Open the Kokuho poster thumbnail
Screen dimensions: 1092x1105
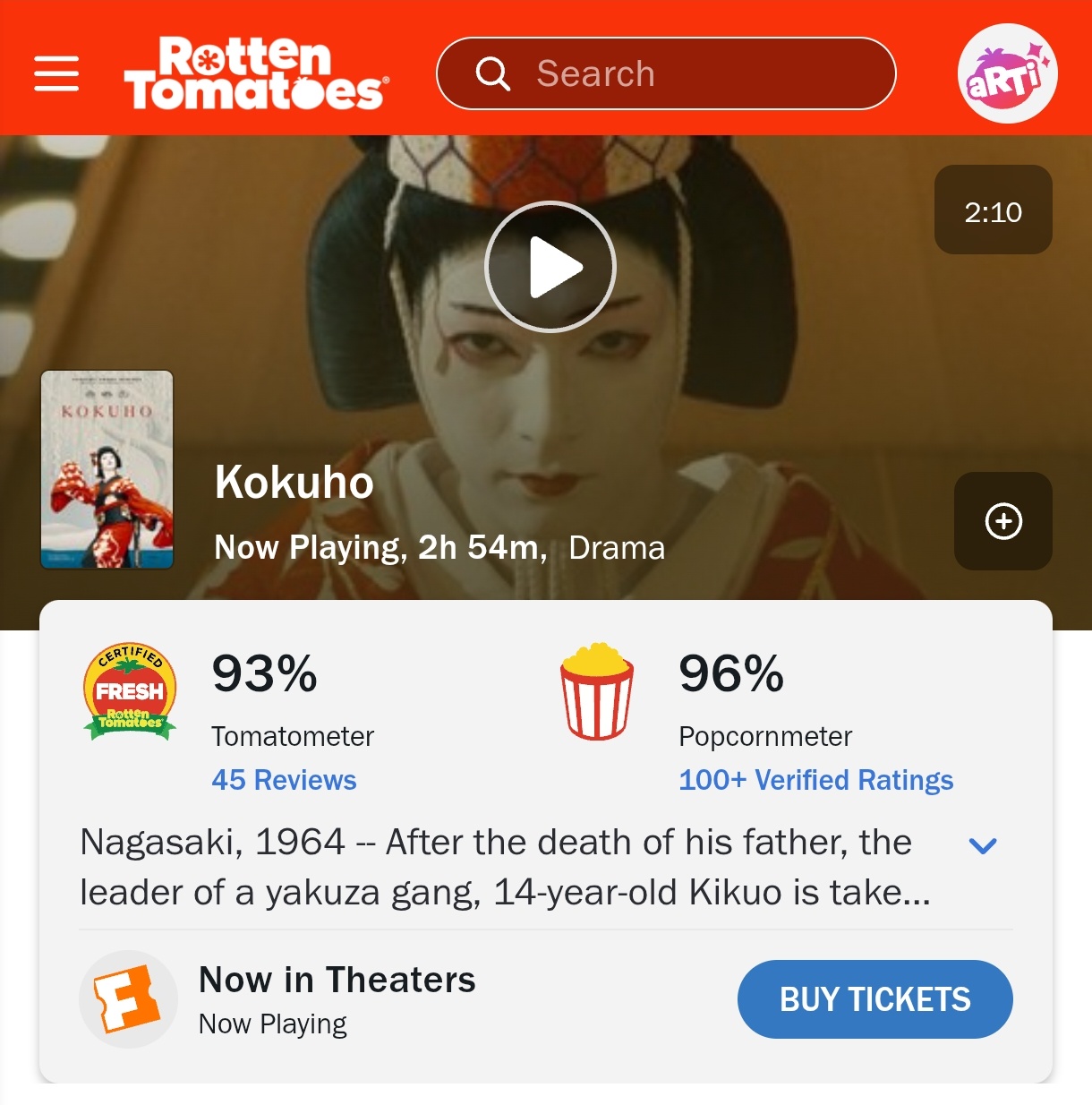coord(107,469)
